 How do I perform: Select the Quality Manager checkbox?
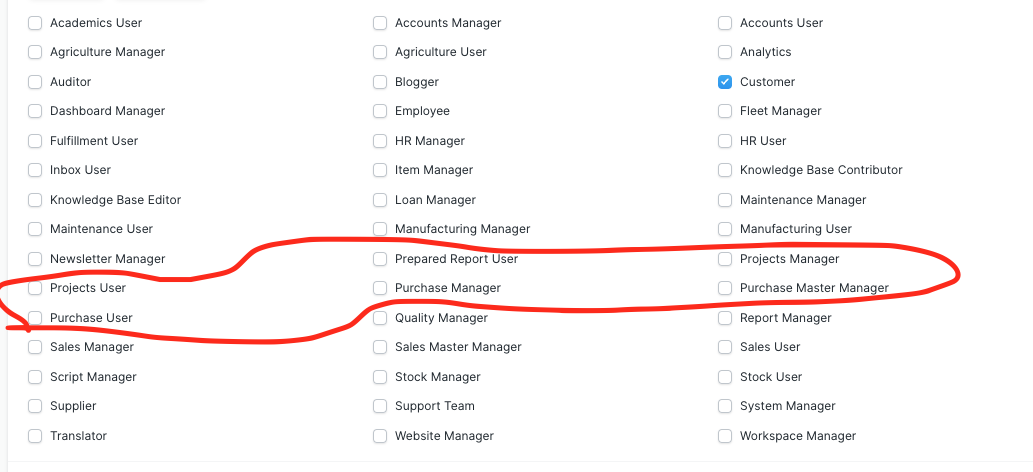(x=379, y=318)
